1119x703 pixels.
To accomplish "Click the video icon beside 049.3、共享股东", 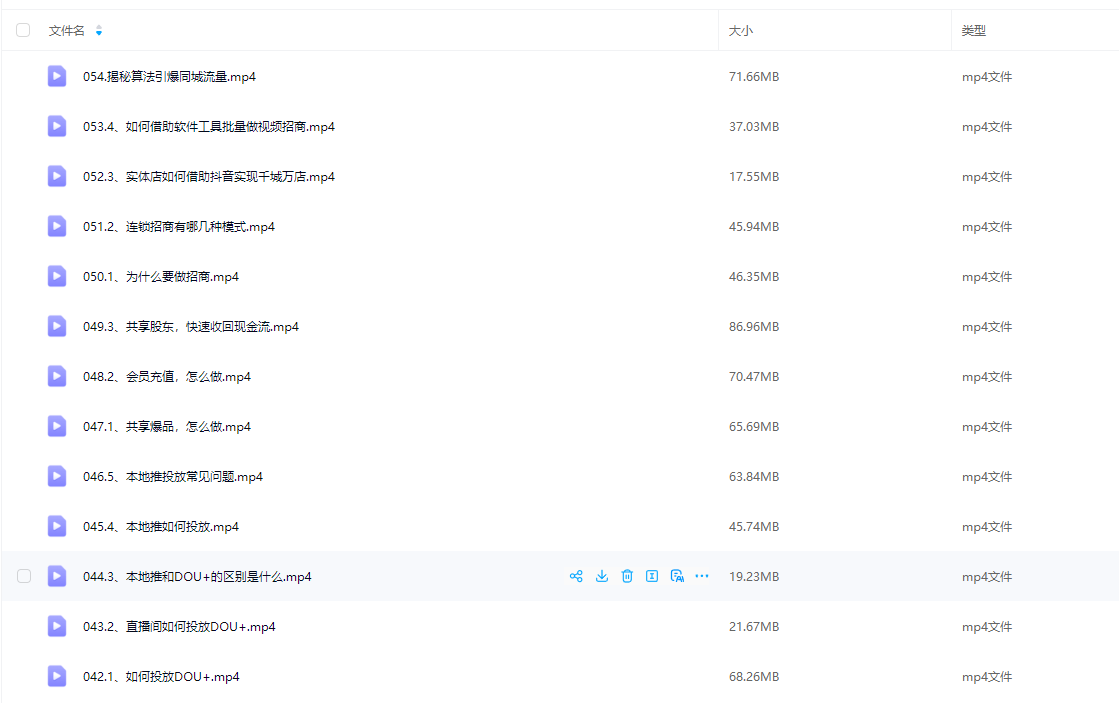I will (57, 326).
